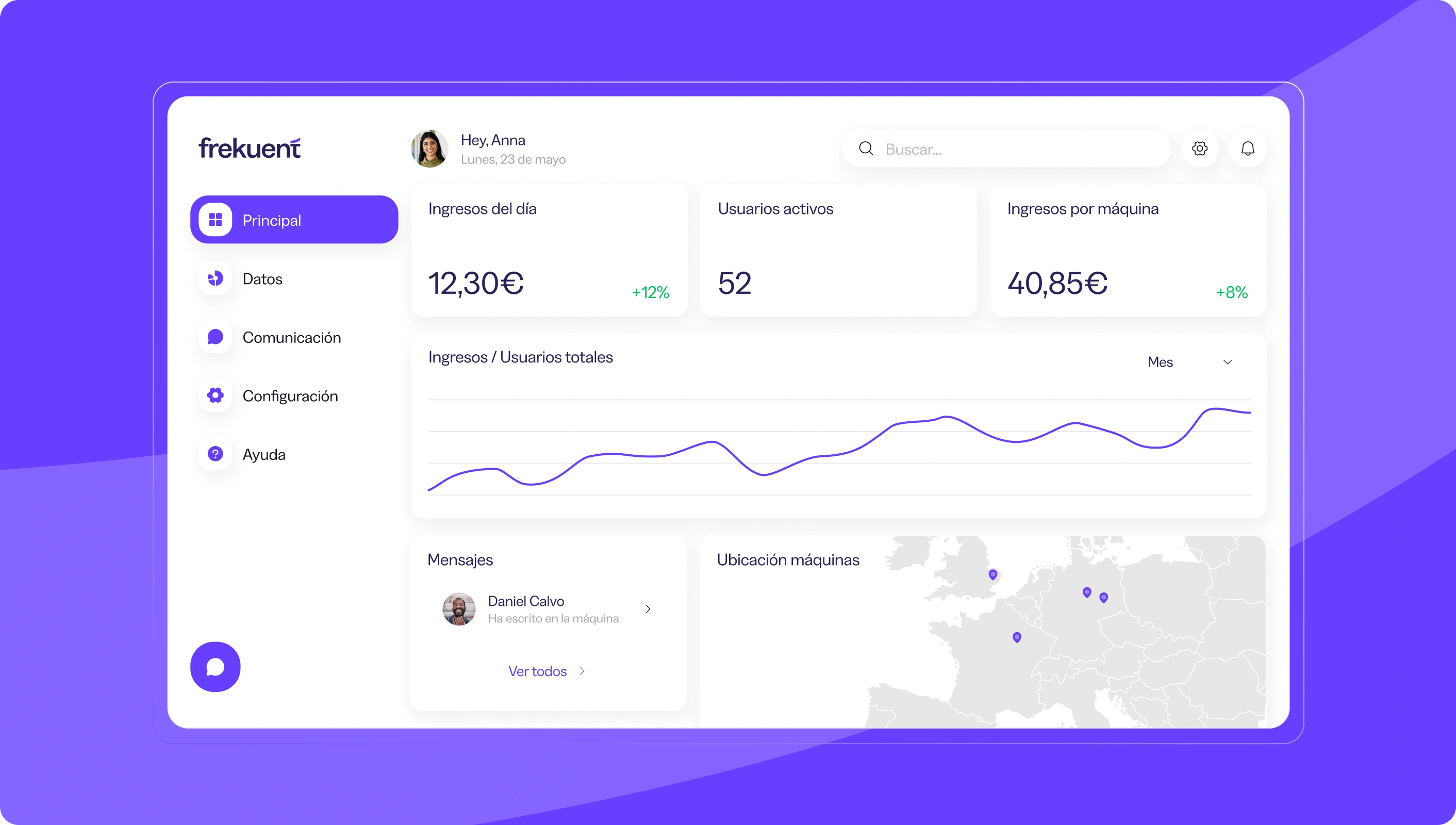Screen dimensions: 1456x825
Task: Open notifications bell icon
Action: click(1248, 148)
